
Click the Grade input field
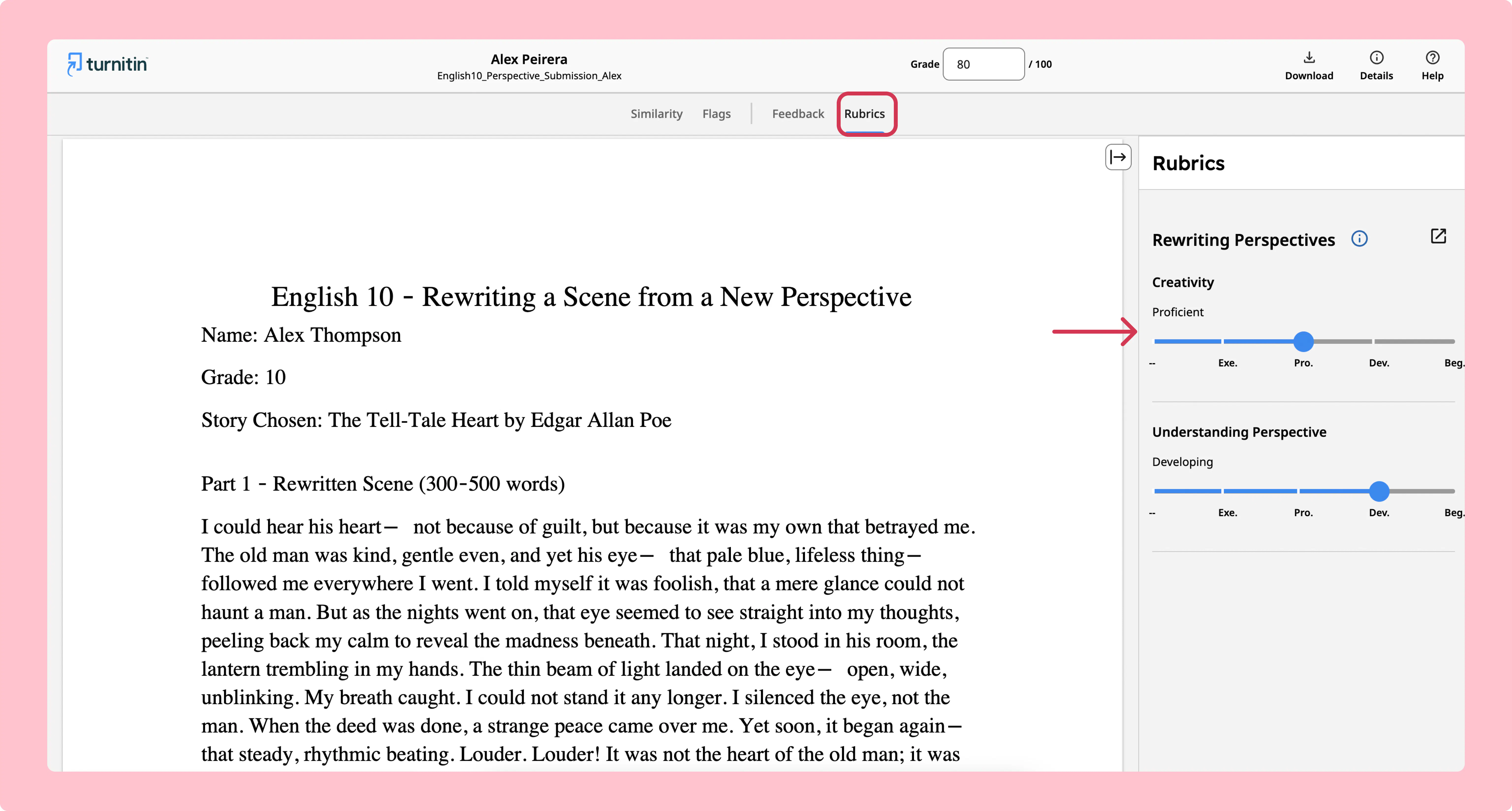983,64
